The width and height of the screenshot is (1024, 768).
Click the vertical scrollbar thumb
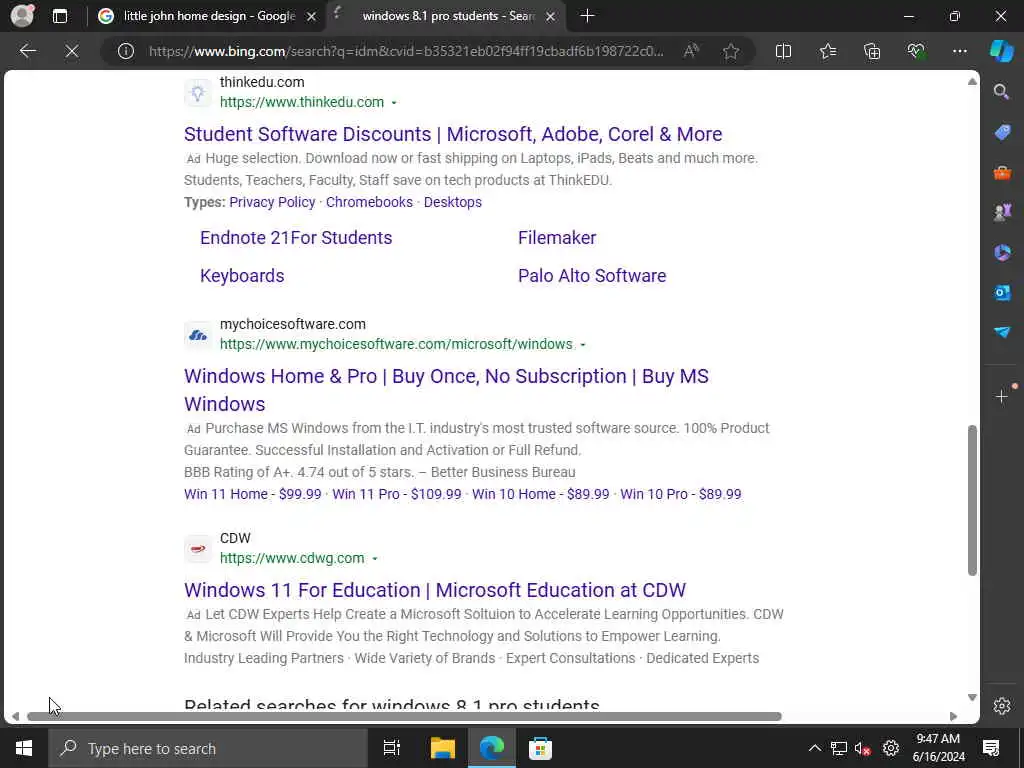coord(972,500)
